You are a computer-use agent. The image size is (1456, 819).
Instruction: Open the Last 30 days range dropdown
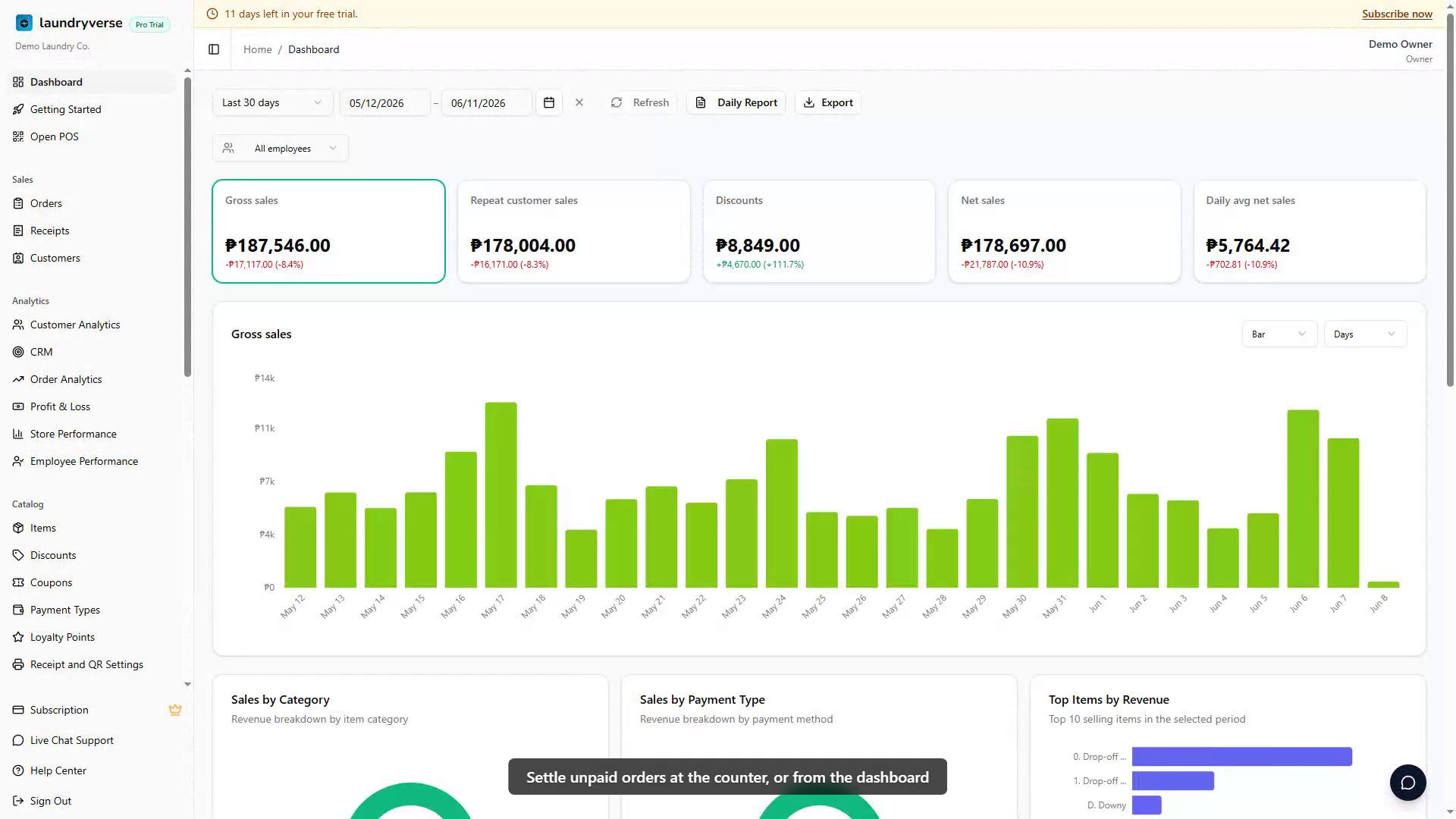point(272,102)
